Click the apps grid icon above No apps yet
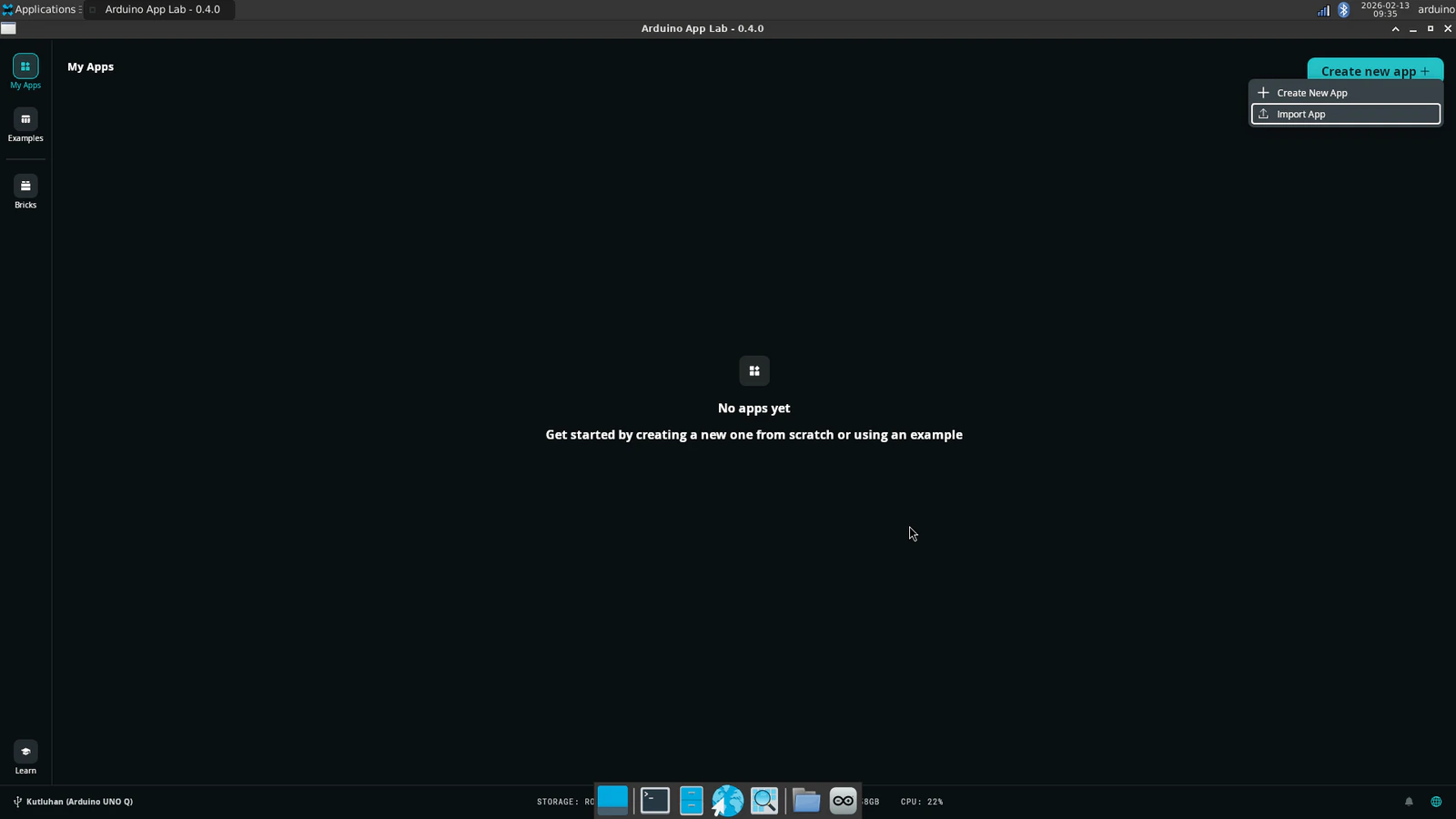Viewport: 1456px width, 819px height. [x=754, y=371]
